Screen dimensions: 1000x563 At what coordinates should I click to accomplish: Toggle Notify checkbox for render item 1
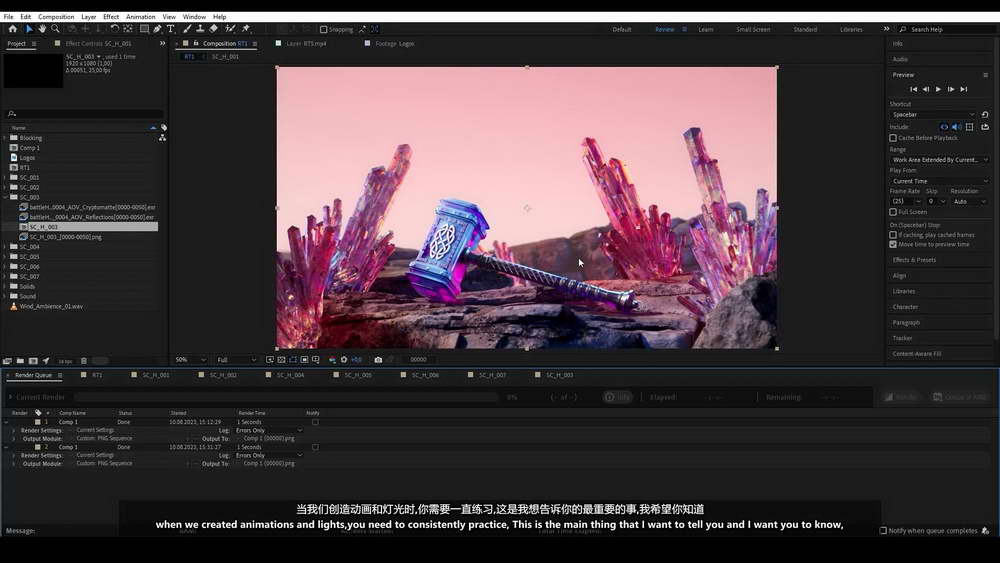tap(315, 422)
